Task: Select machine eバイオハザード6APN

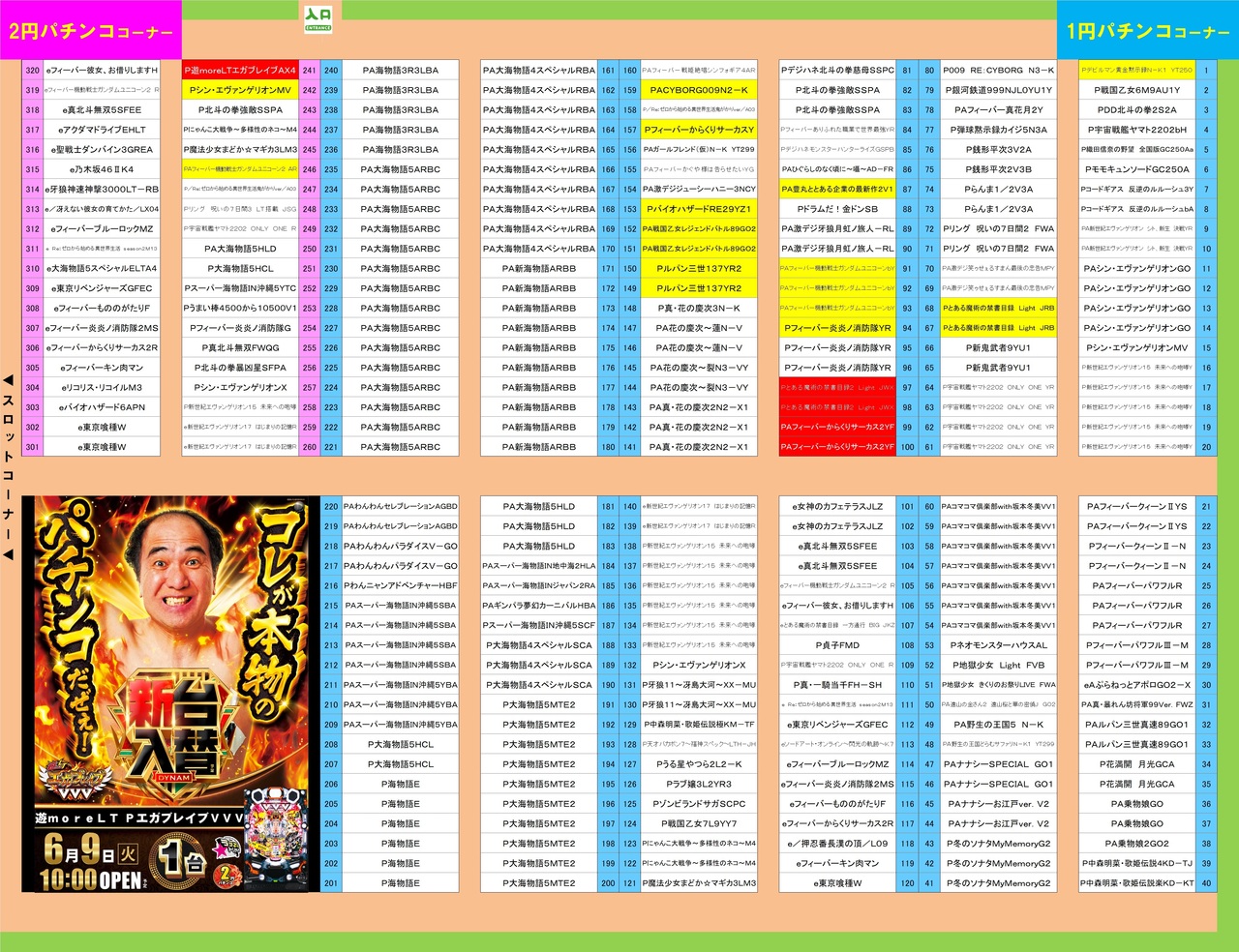Action: [101, 407]
